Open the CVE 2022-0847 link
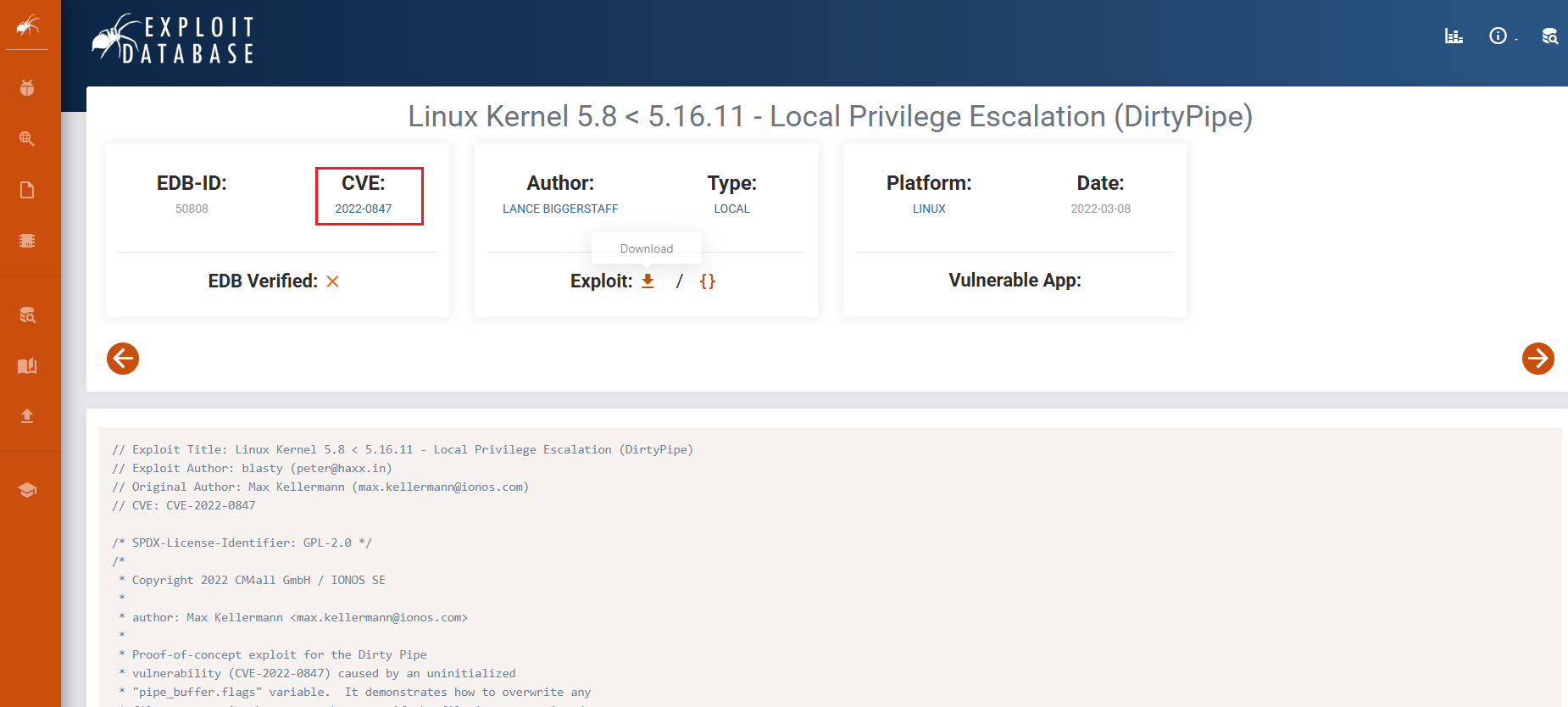This screenshot has height=707, width=1568. click(x=363, y=209)
